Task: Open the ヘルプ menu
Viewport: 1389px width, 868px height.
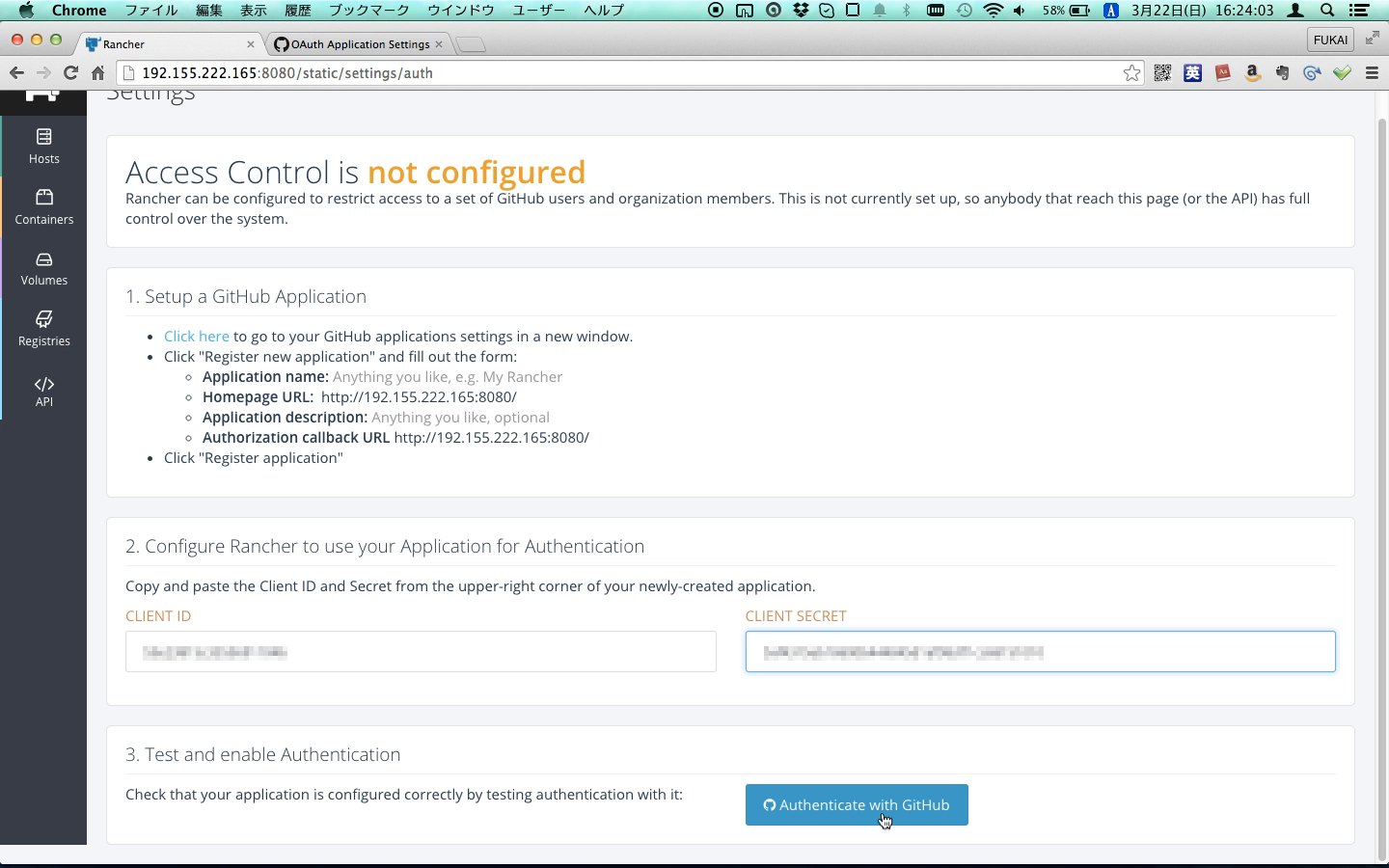Action: pyautogui.click(x=604, y=11)
